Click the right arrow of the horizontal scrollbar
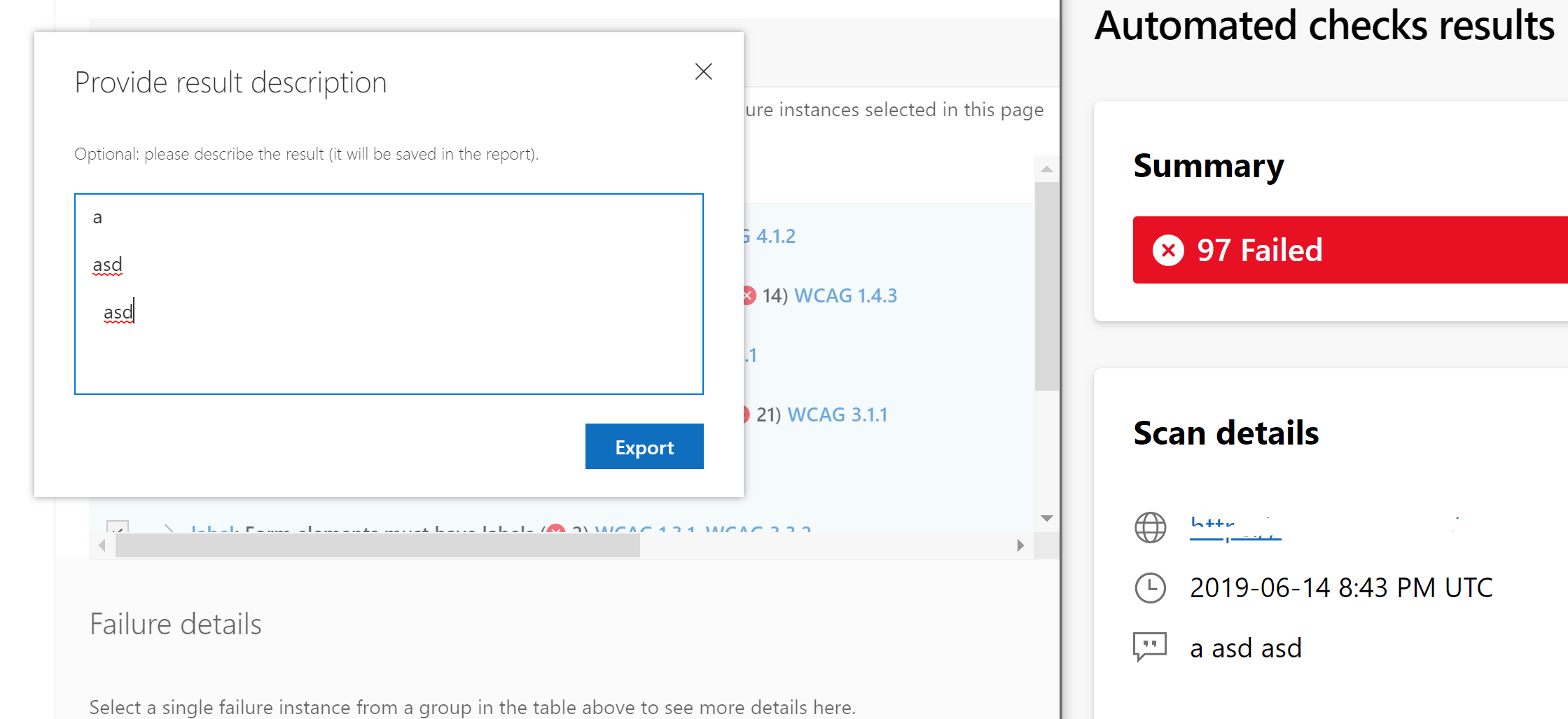The width and height of the screenshot is (1568, 719). [x=1020, y=545]
